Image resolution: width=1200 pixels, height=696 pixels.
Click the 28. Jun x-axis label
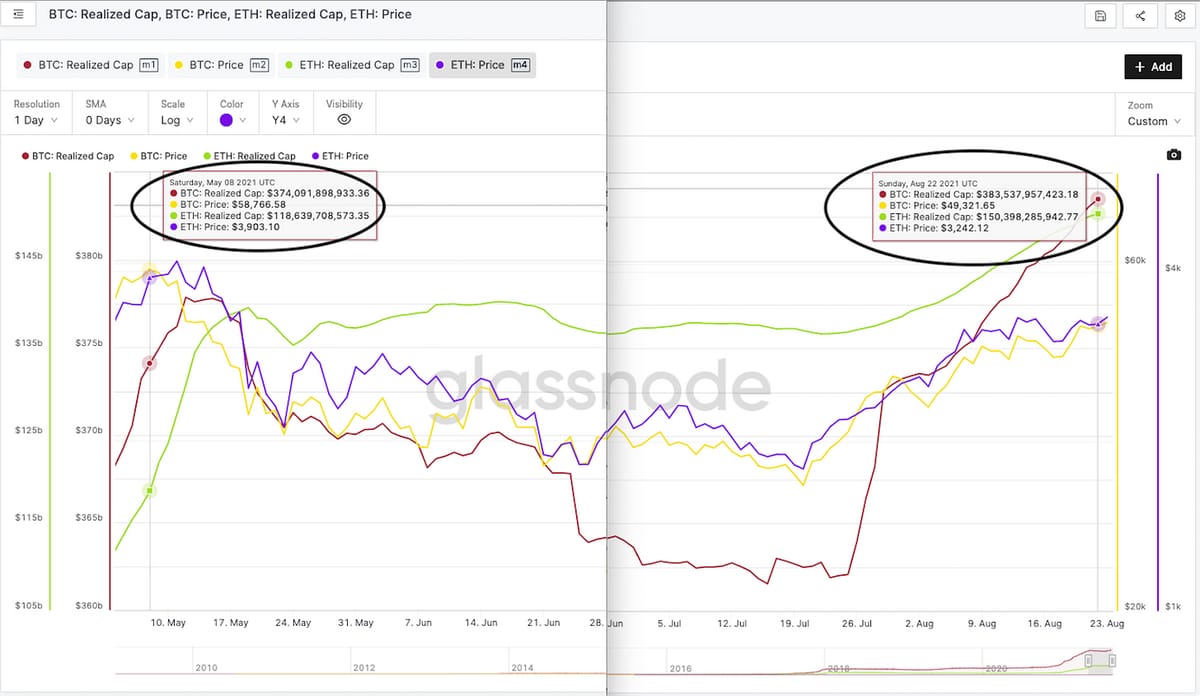click(606, 623)
